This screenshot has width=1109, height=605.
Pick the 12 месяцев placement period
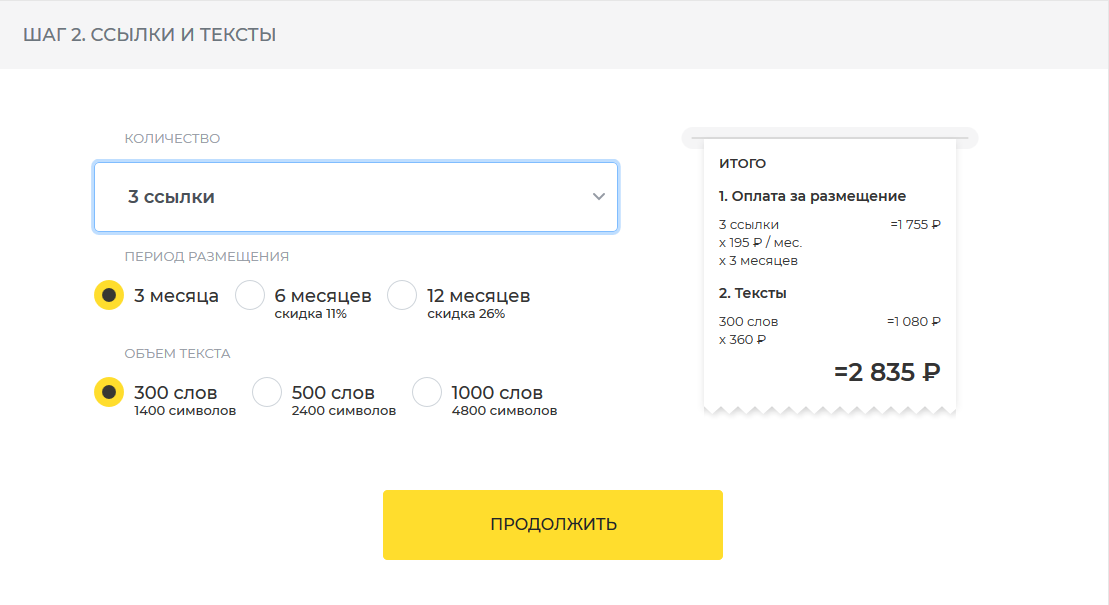(402, 296)
